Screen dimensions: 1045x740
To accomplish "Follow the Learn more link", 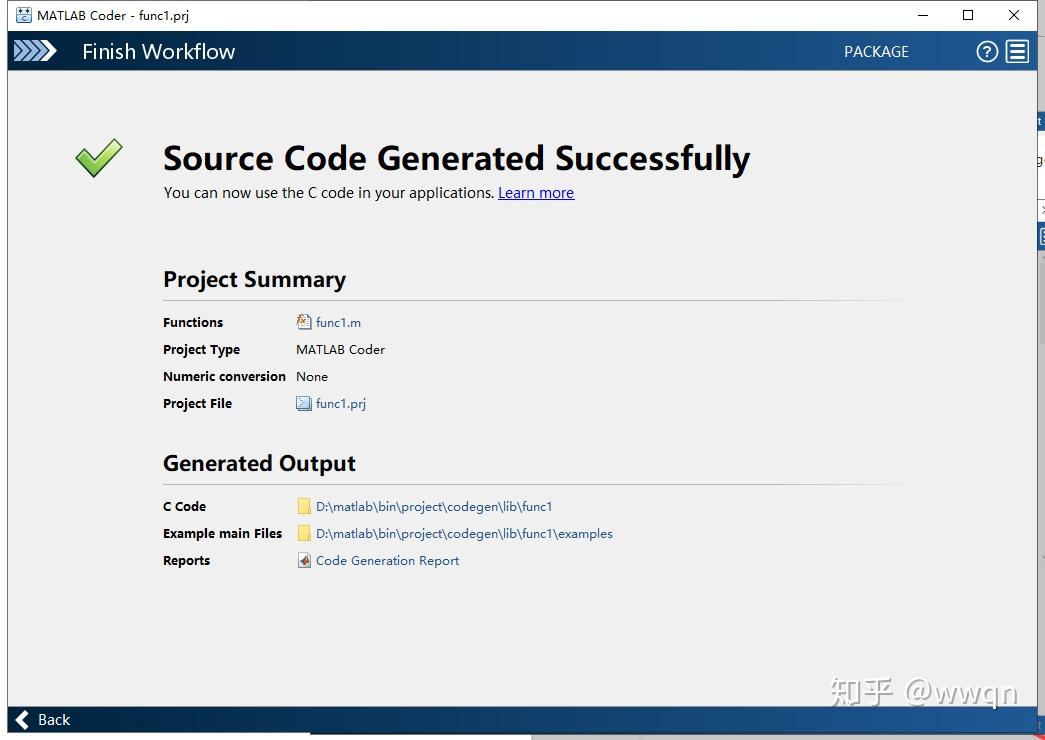I will [536, 193].
